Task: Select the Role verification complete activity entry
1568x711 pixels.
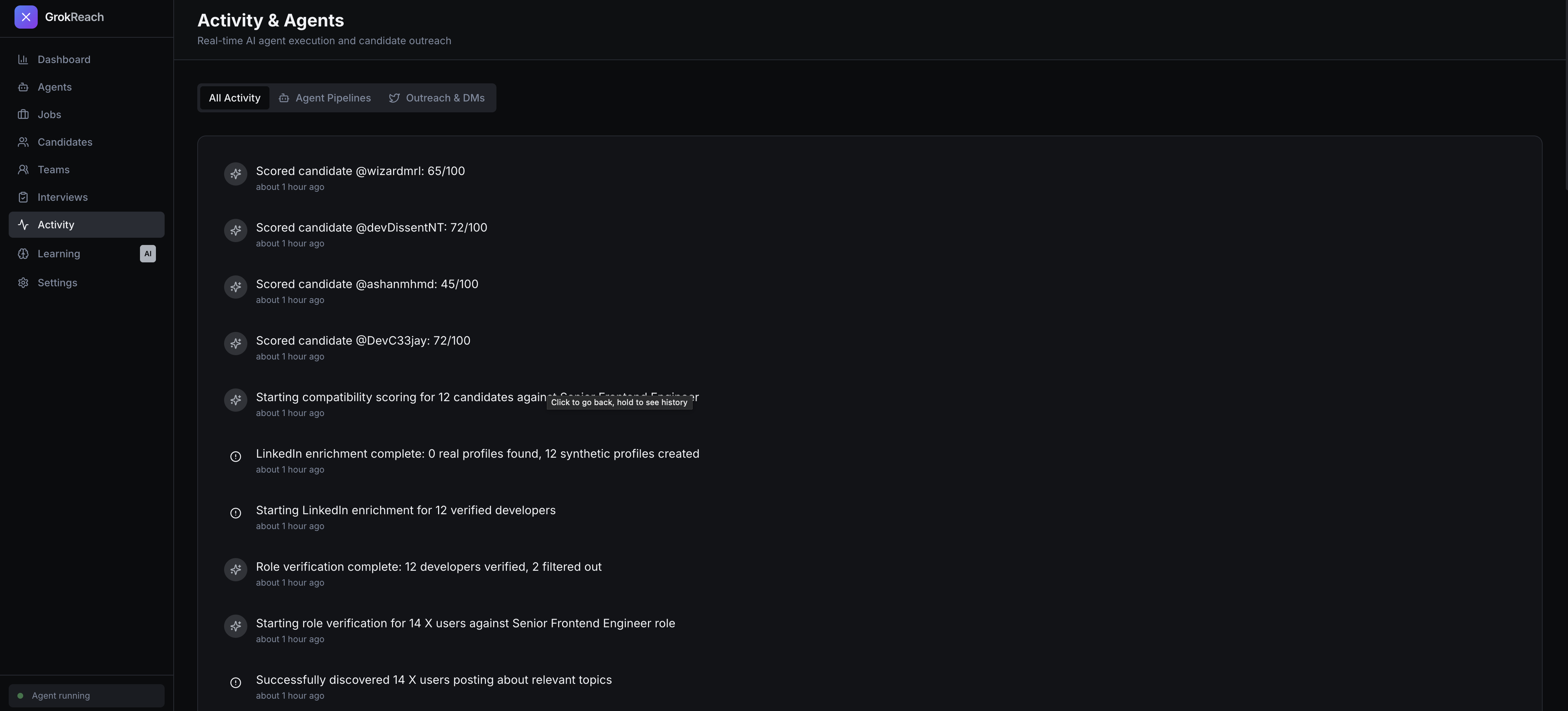Action: 428,567
